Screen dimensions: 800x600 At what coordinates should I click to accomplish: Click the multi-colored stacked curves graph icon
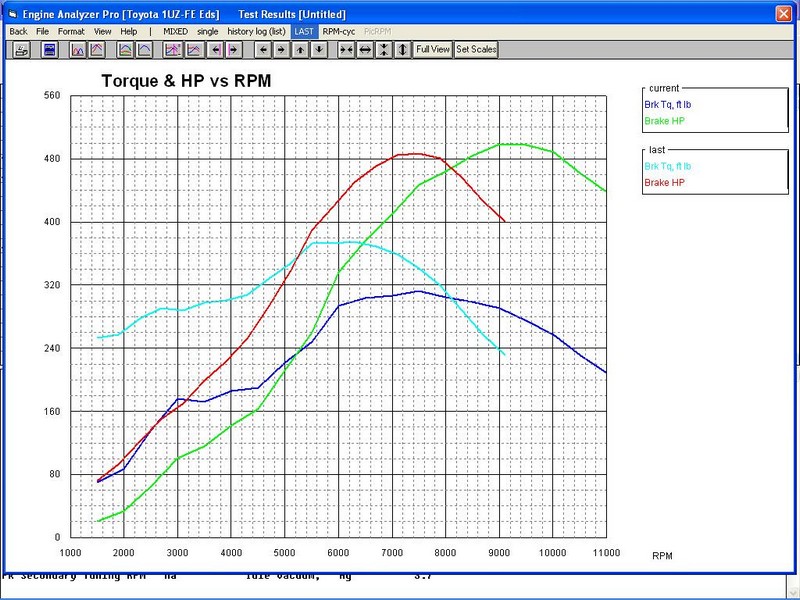[126, 49]
